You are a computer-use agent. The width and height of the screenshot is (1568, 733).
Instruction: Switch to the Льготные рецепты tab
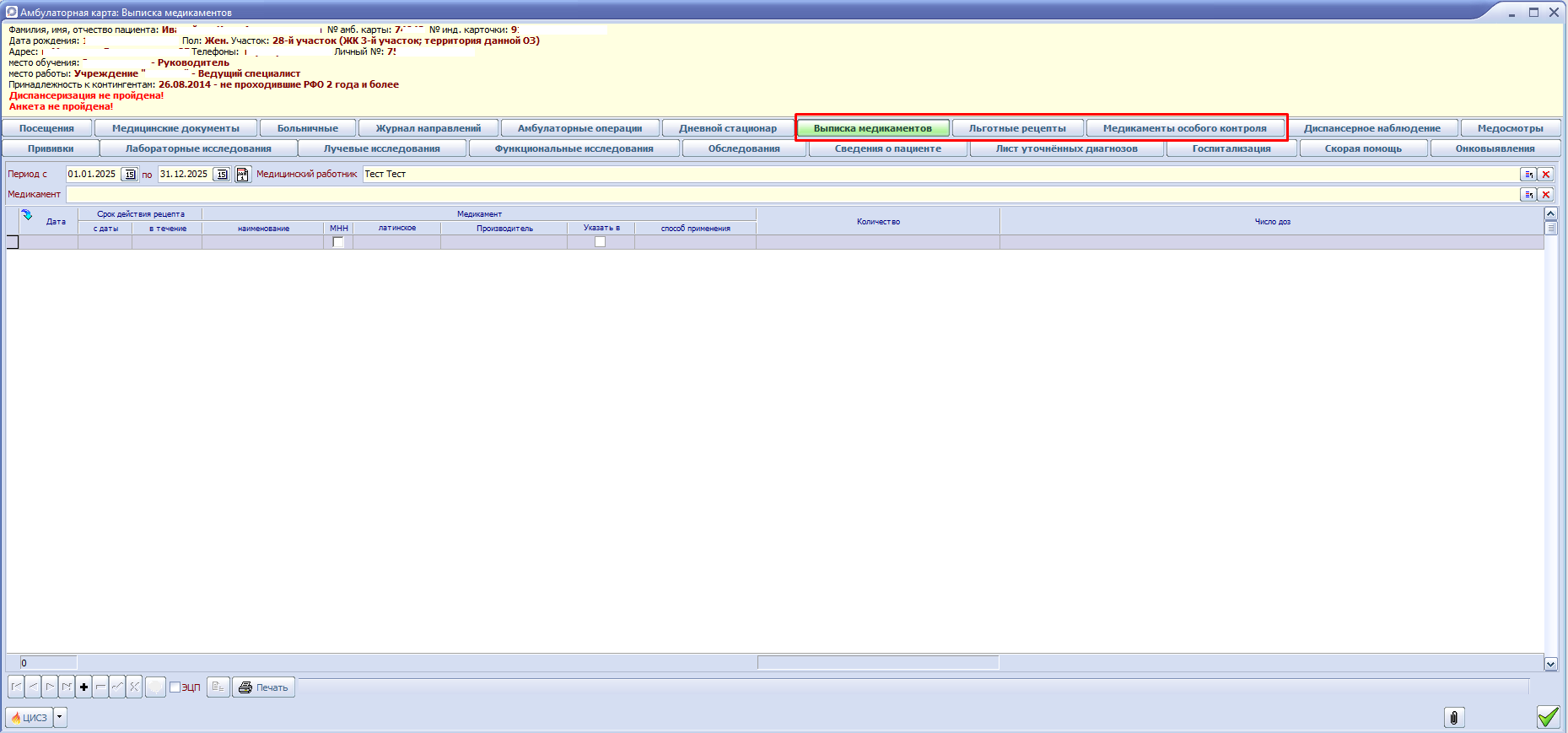1016,128
